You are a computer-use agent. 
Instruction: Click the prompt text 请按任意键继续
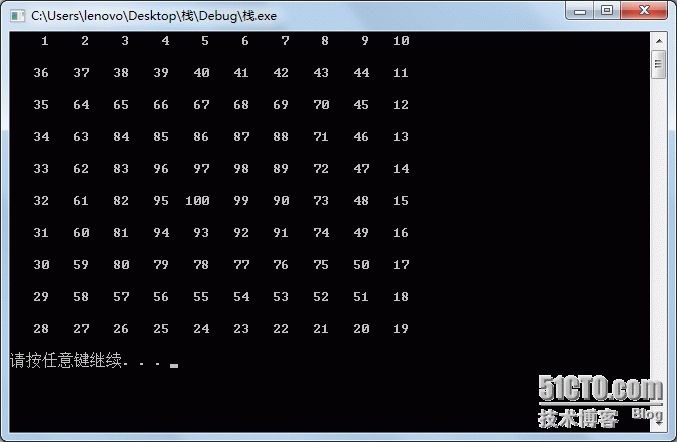(66, 360)
